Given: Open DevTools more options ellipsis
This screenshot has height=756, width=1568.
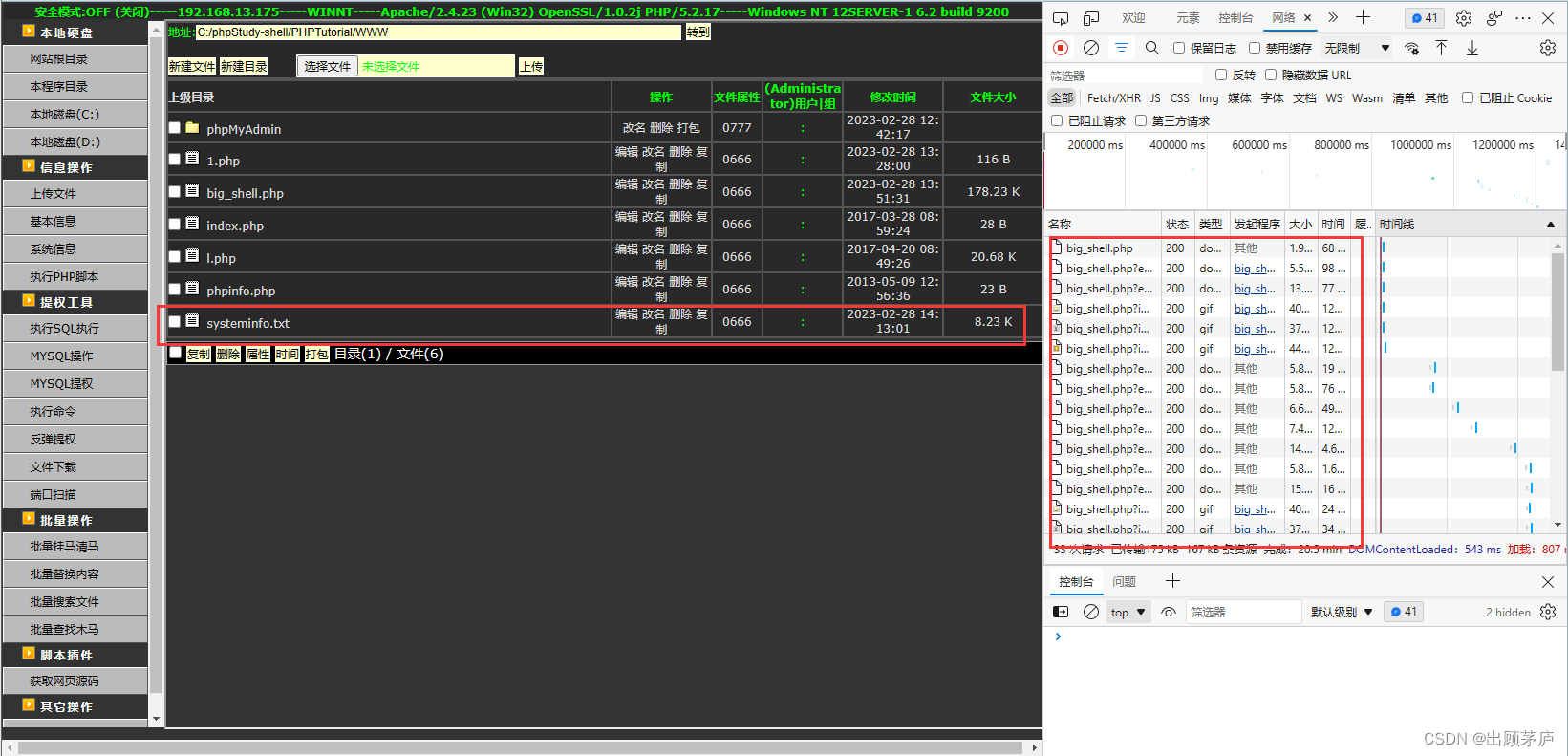Looking at the screenshot, I should 1523,18.
